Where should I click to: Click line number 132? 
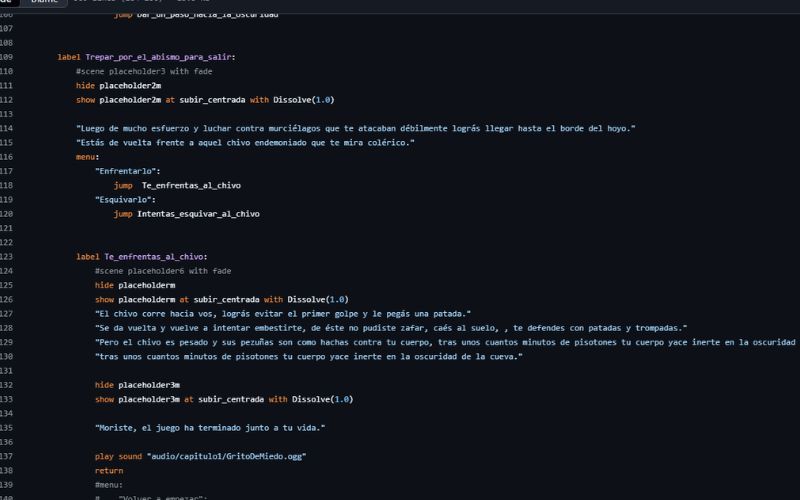7,384
